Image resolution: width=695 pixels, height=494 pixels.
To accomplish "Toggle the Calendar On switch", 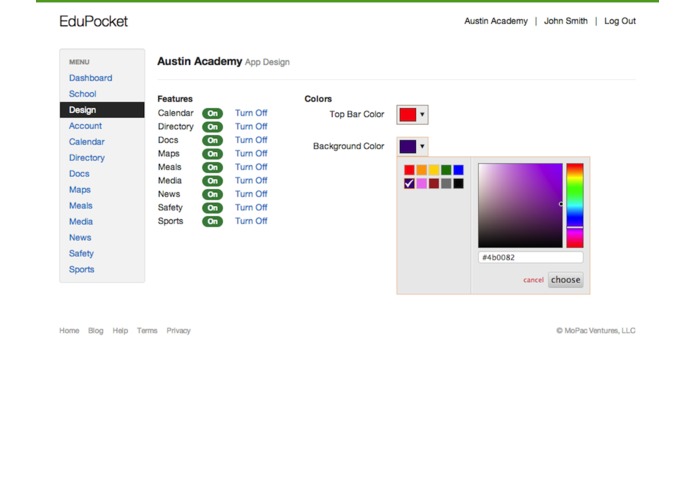I will tap(212, 113).
